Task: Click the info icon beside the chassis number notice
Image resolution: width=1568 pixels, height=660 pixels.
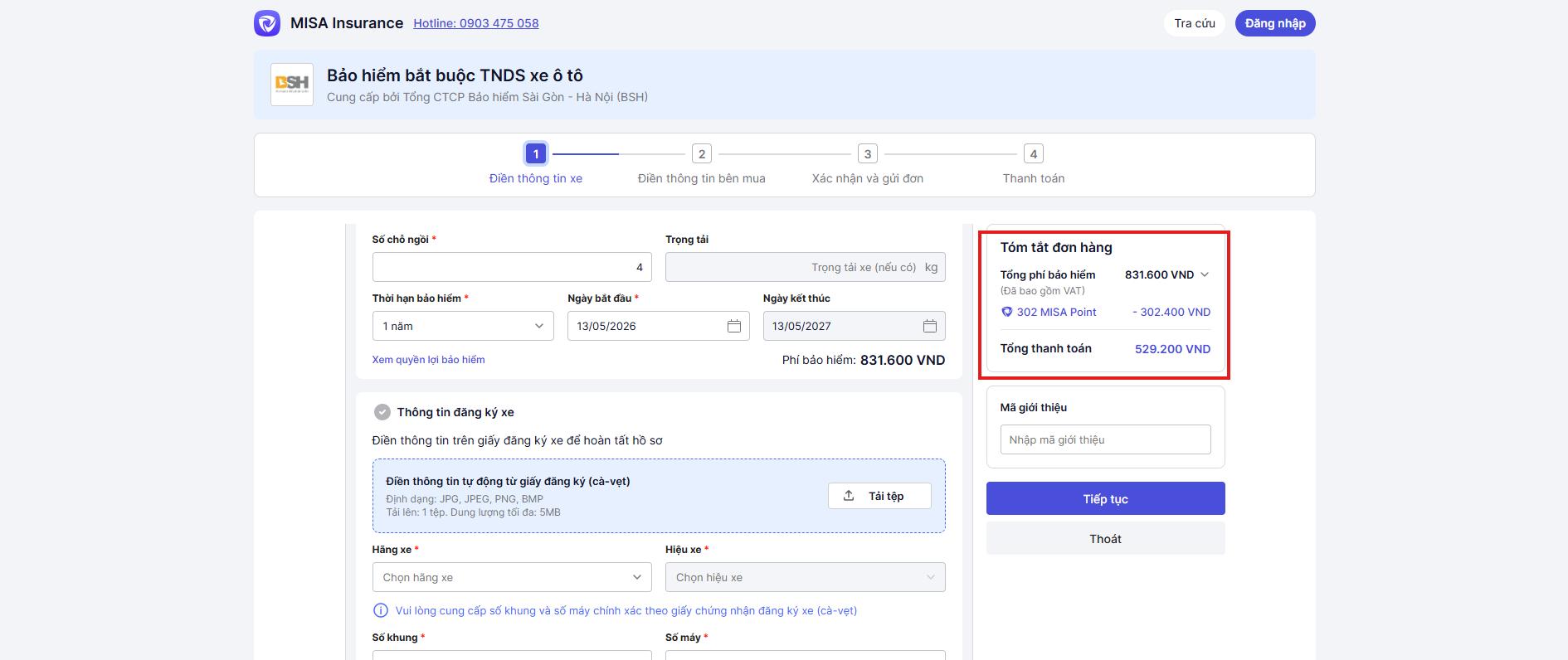Action: [381, 610]
